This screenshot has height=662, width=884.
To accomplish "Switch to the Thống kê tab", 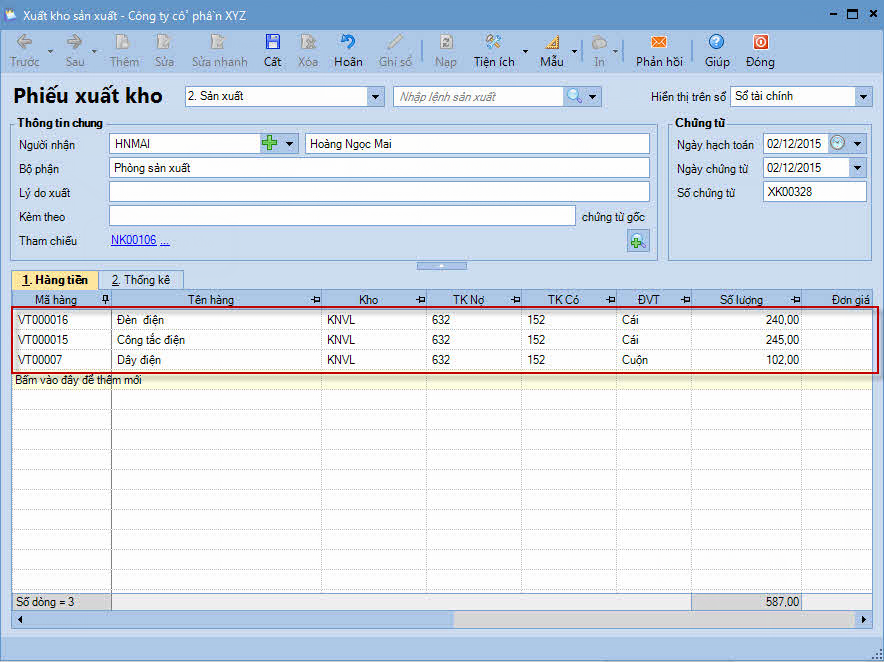I will (141, 280).
